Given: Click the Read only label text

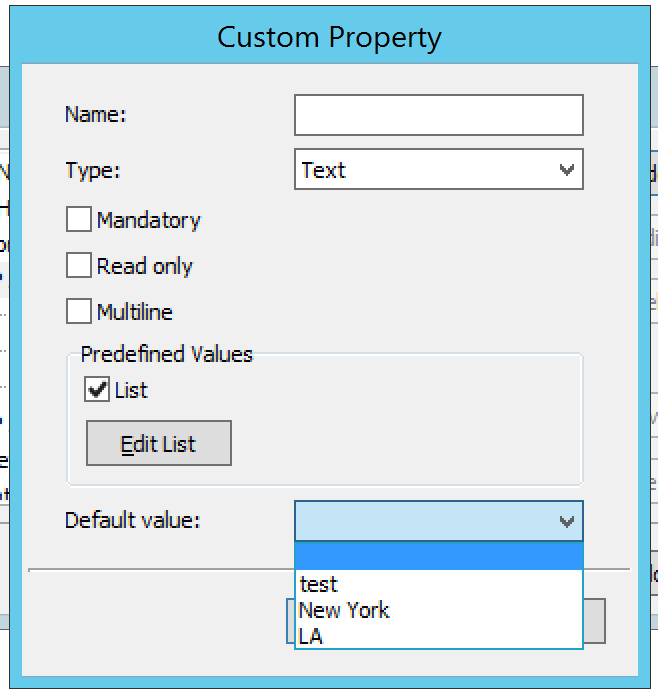Looking at the screenshot, I should pyautogui.click(x=145, y=266).
